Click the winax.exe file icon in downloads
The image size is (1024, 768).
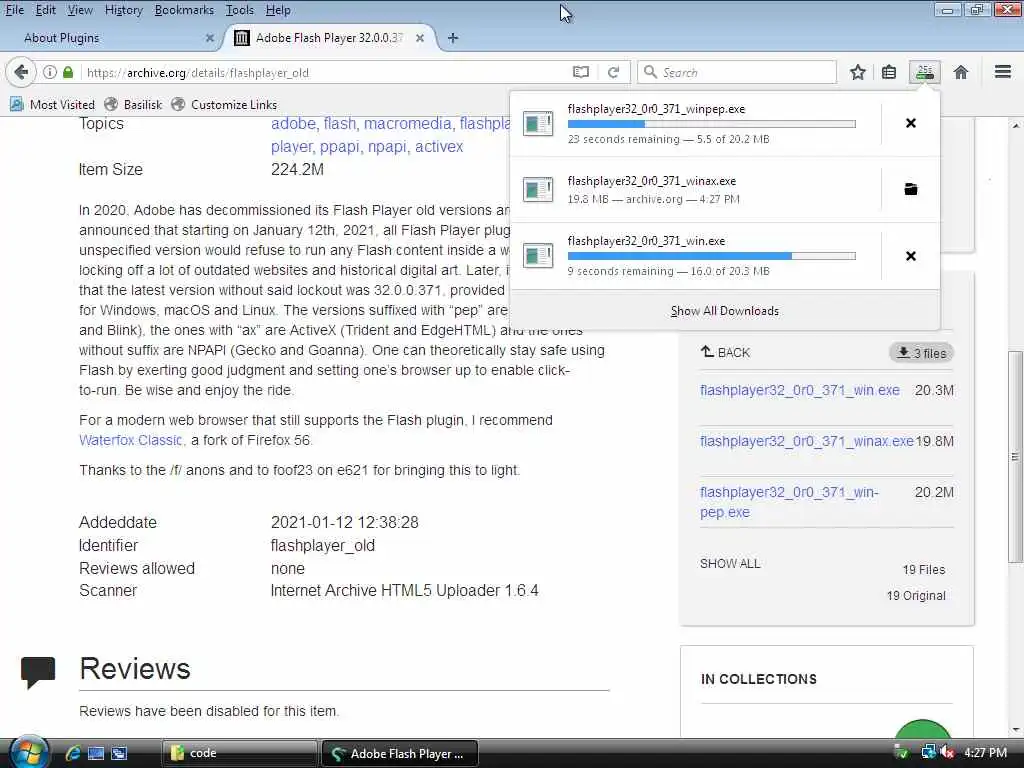pos(538,189)
